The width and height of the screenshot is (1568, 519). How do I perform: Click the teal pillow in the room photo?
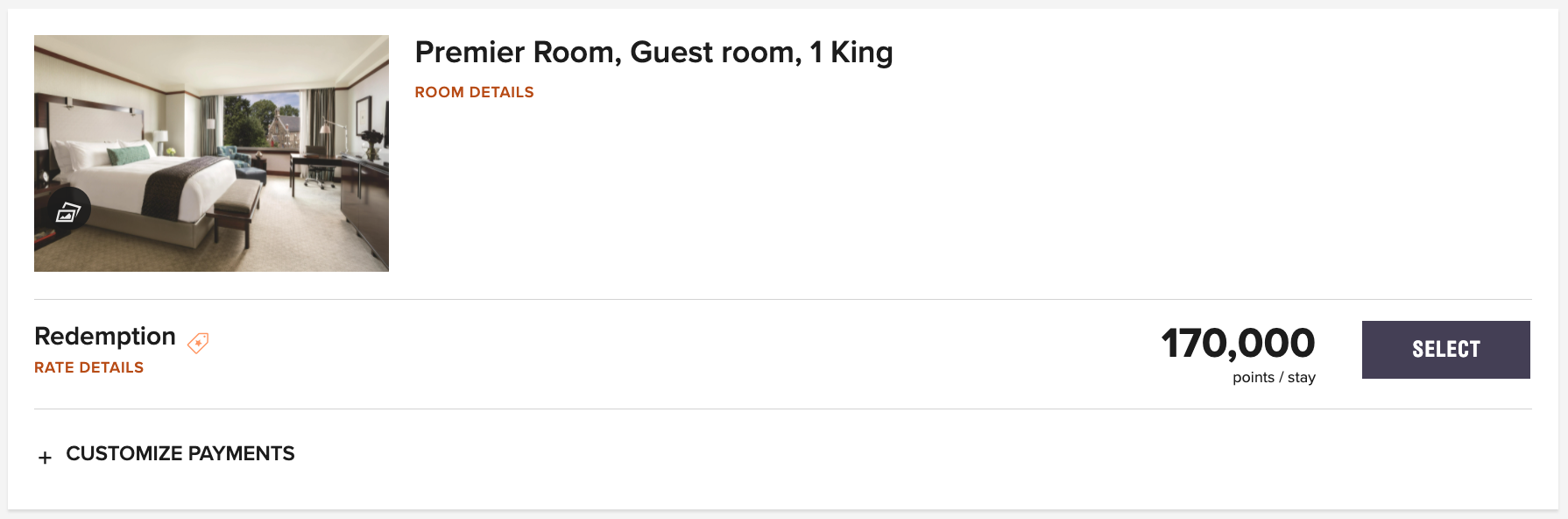[x=128, y=154]
